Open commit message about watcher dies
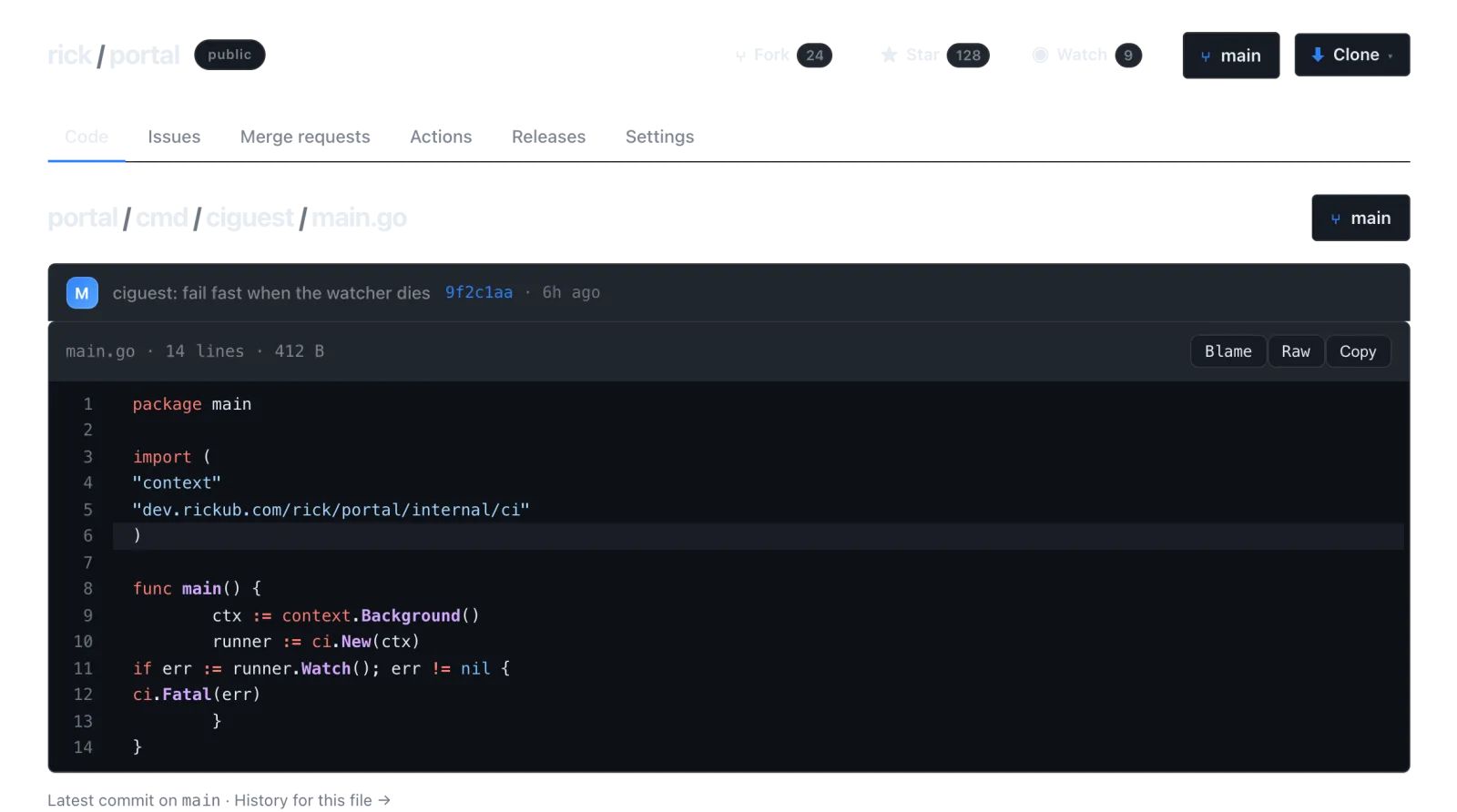The image size is (1457, 812). pyautogui.click(x=271, y=293)
